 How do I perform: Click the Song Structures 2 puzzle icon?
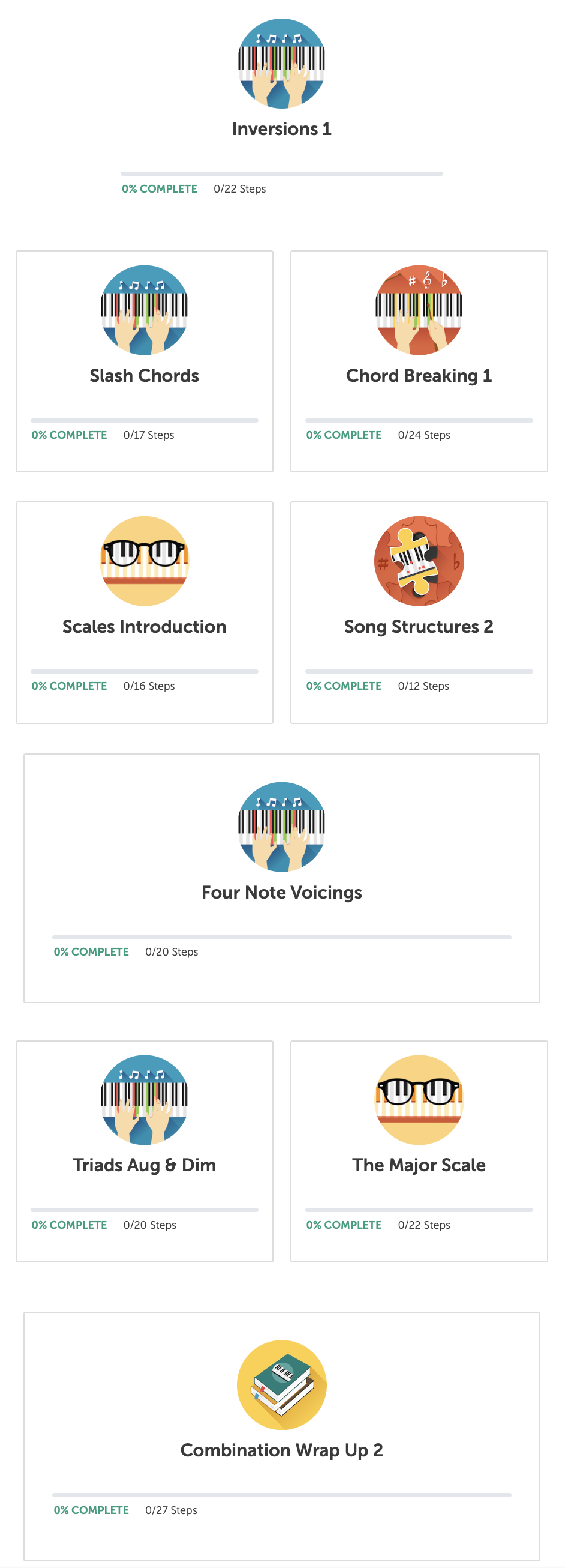[419, 561]
